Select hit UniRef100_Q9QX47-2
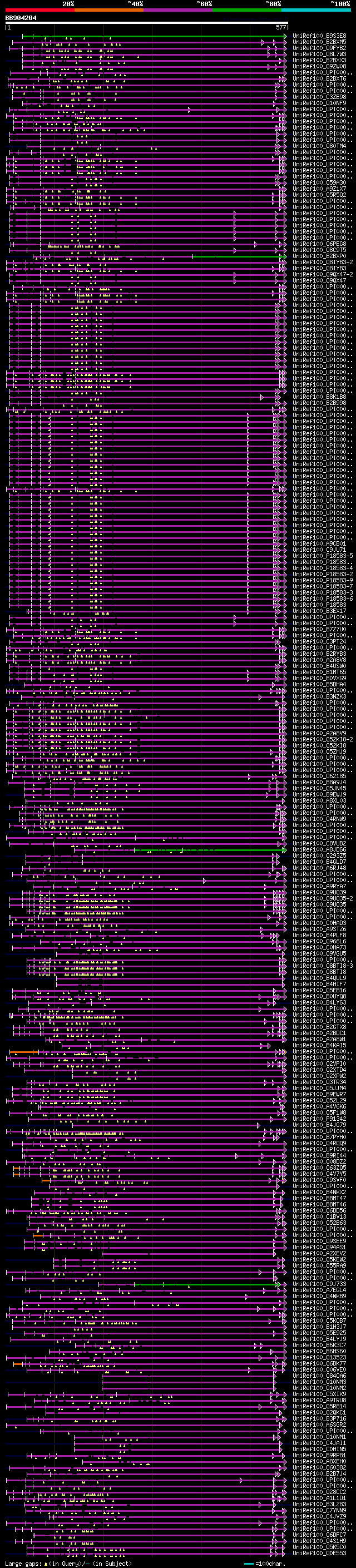Image resolution: width=356 pixels, height=1568 pixels. coord(323,275)
